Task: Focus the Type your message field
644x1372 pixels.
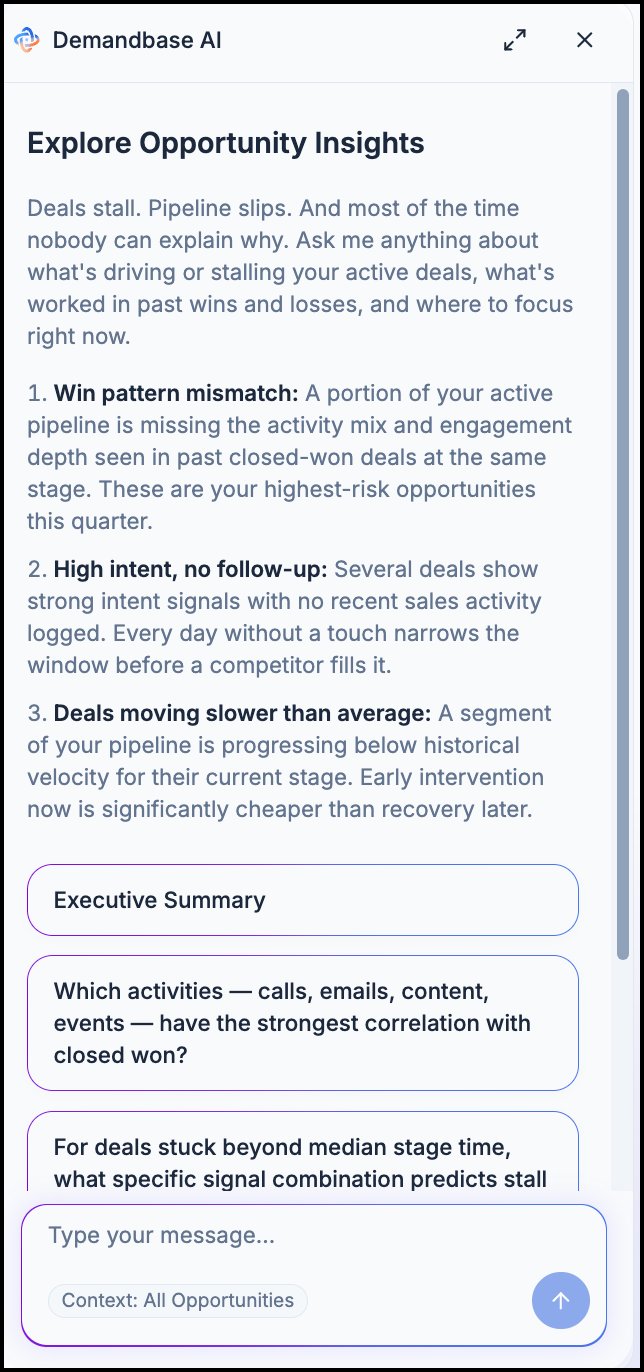Action: pos(313,1236)
